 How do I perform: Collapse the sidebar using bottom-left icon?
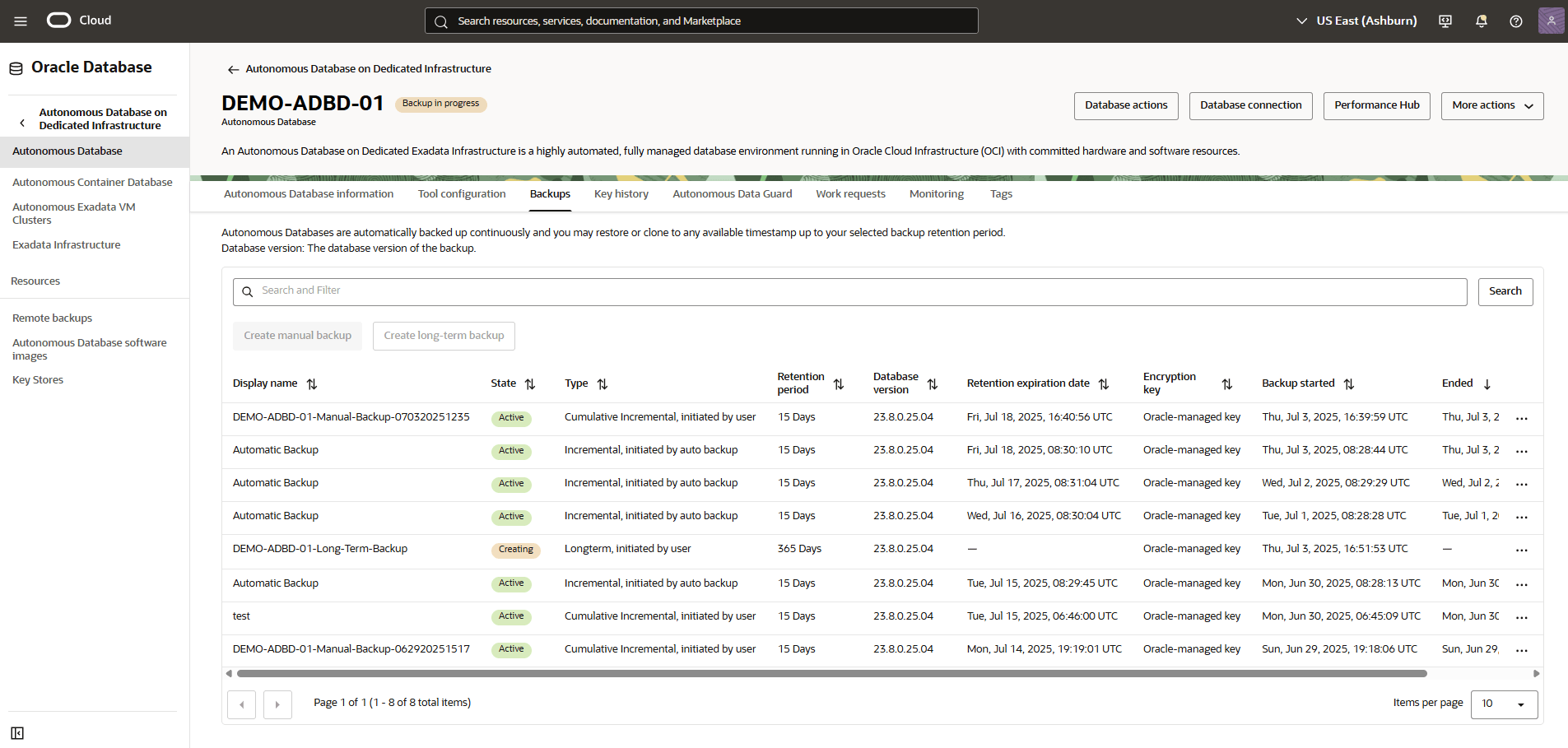point(17,733)
